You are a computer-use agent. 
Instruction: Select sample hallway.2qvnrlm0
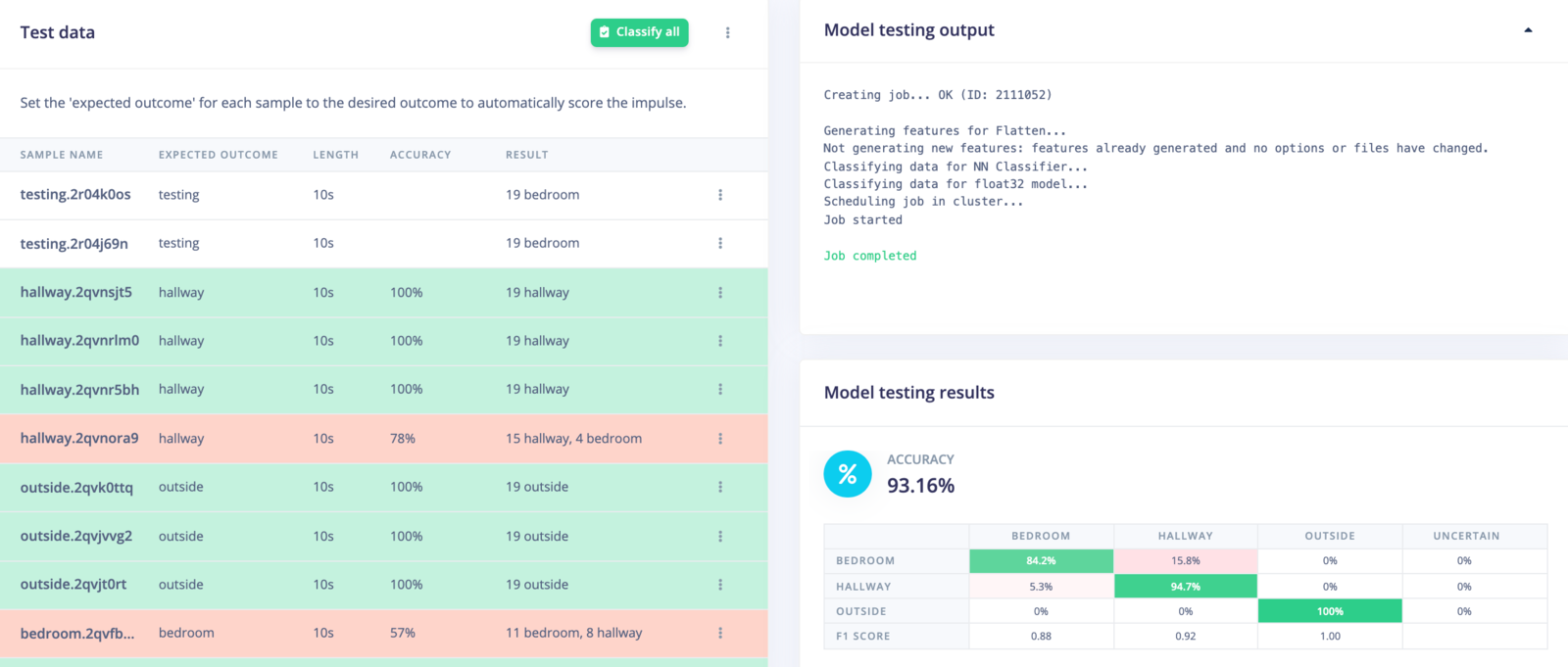pyautogui.click(x=79, y=341)
